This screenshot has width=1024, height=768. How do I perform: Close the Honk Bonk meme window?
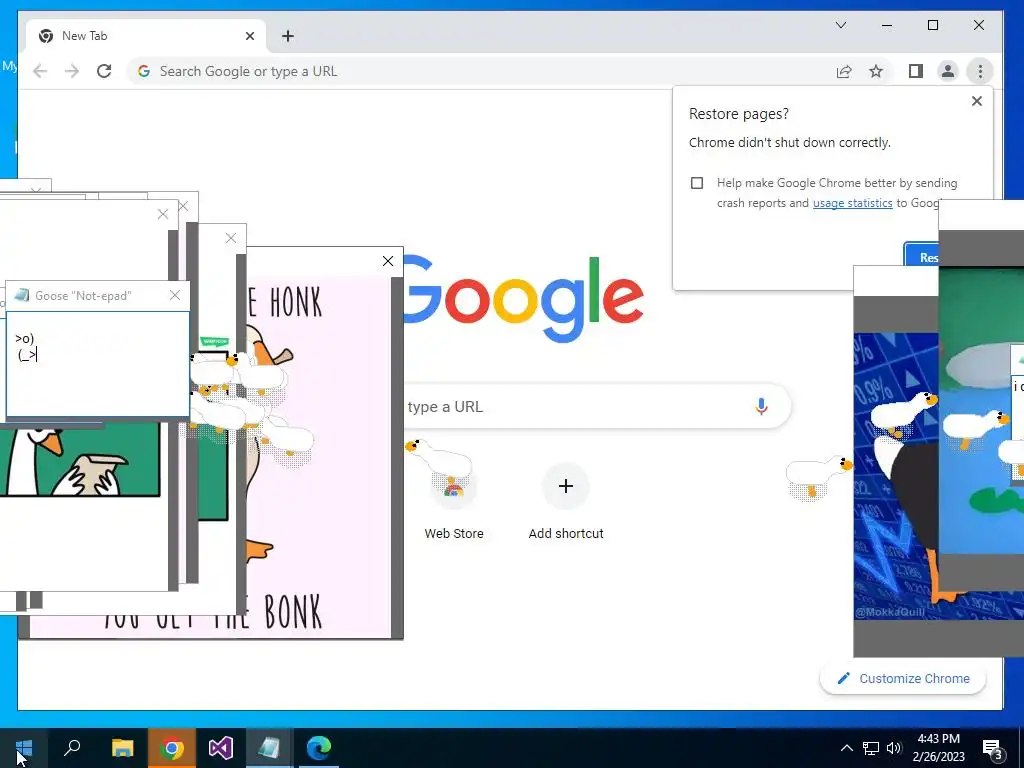pos(388,261)
